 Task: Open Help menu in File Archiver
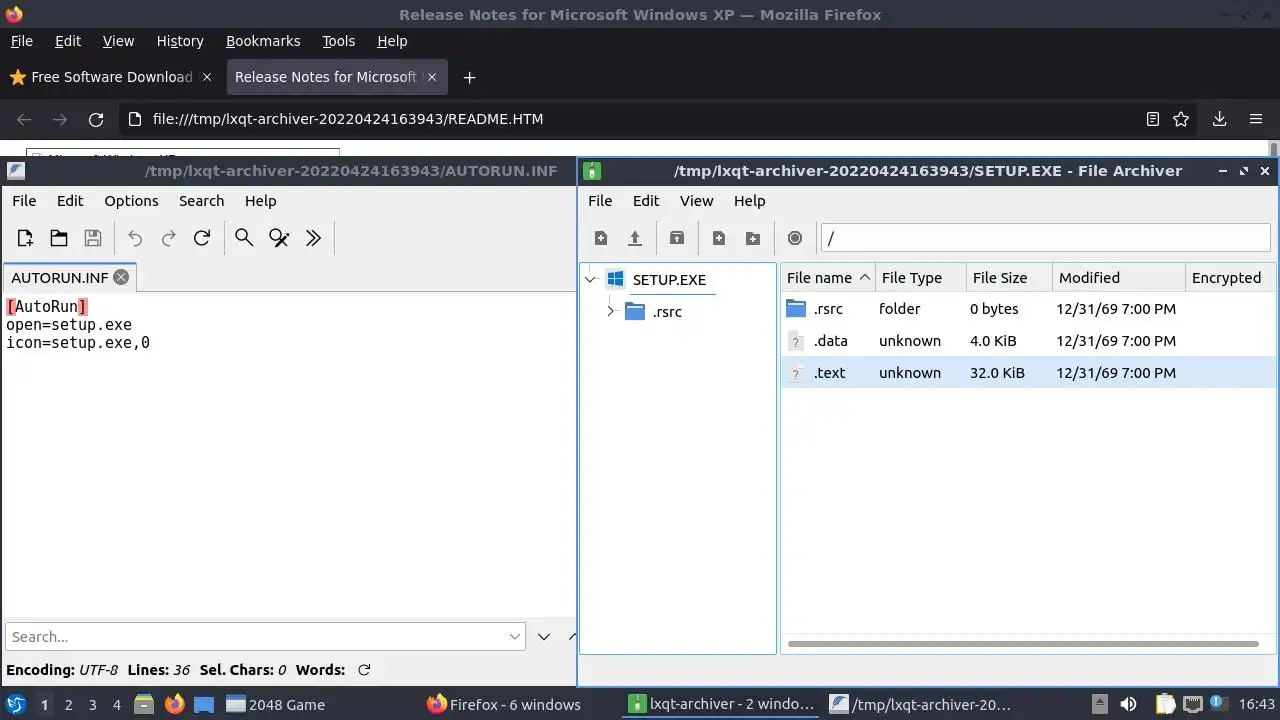click(749, 200)
